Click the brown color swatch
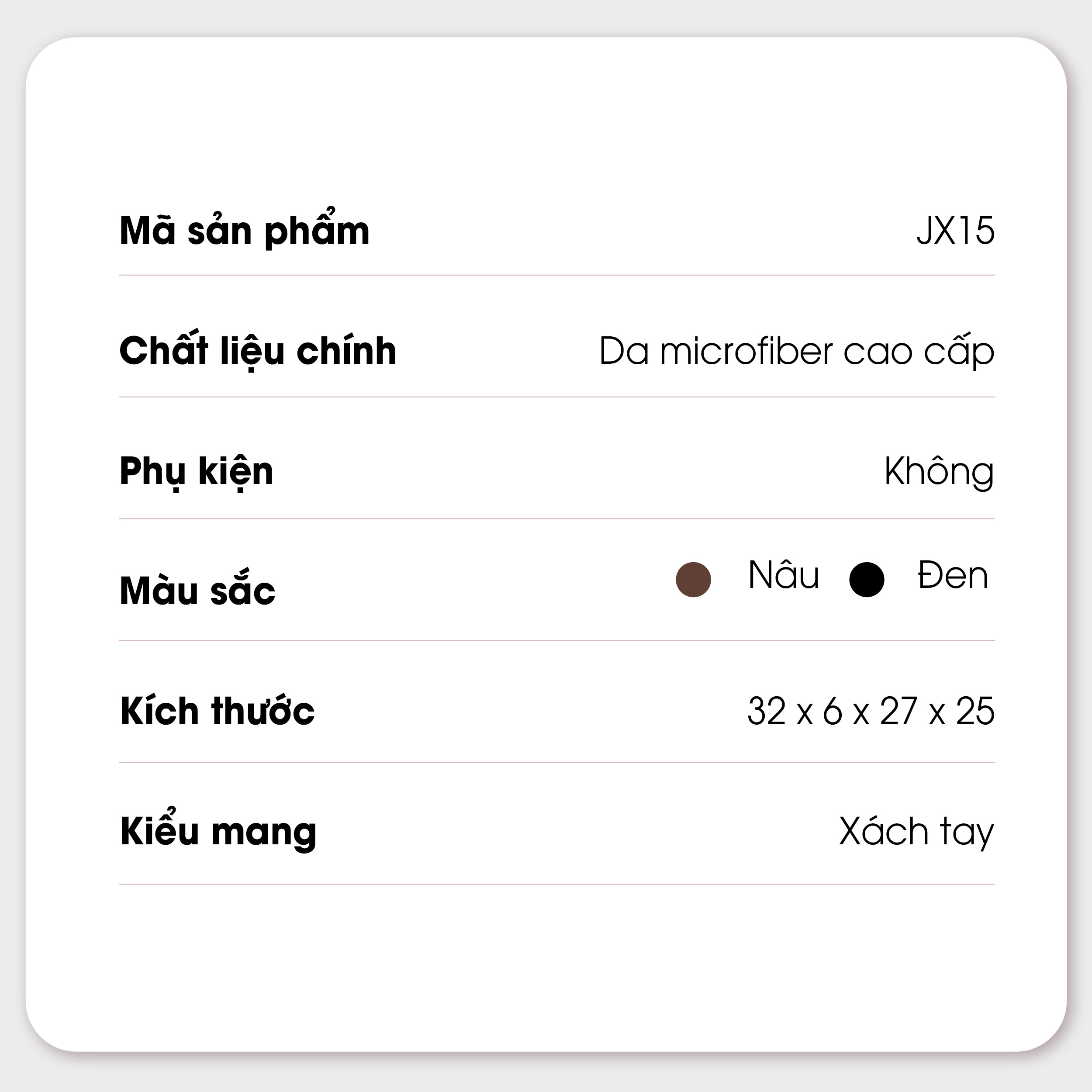 pyautogui.click(x=693, y=579)
